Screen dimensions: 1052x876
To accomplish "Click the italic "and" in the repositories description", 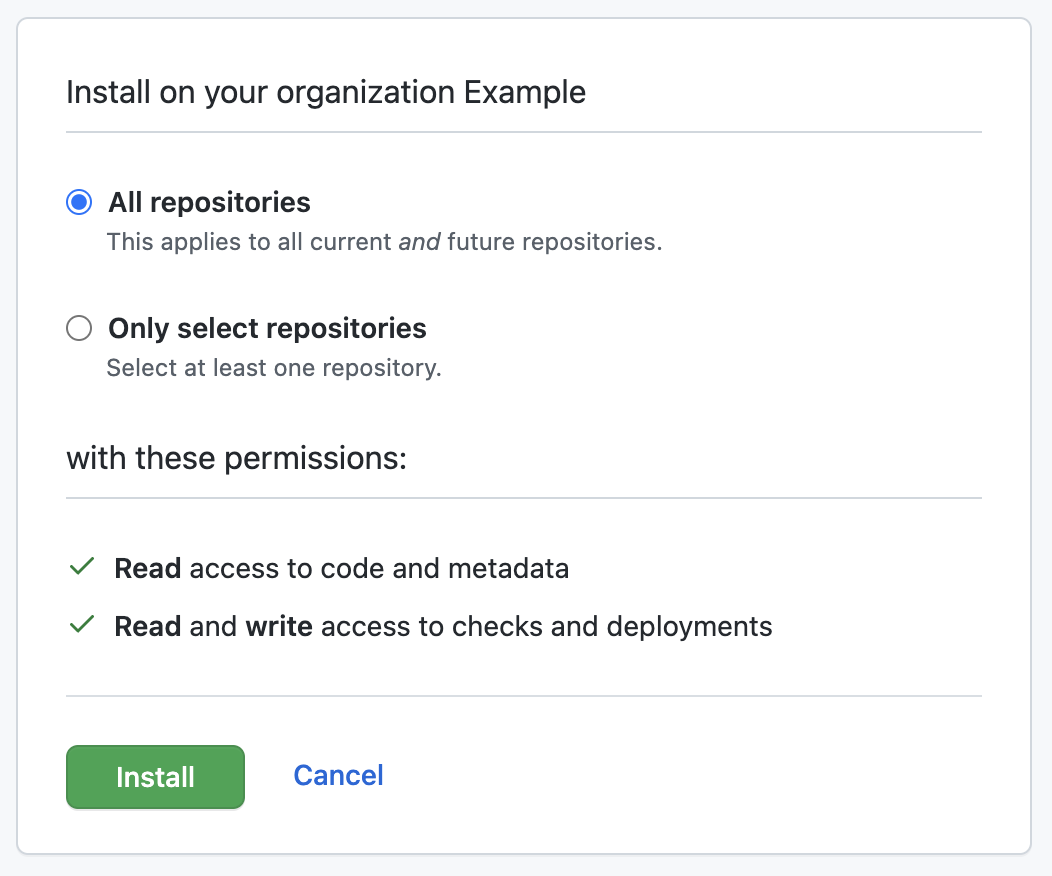I will pos(419,242).
